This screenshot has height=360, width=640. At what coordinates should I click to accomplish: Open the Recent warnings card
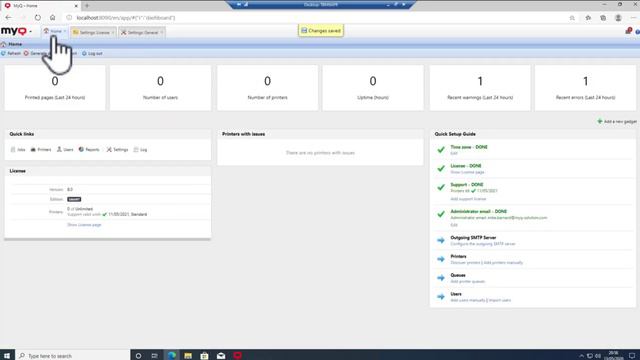click(x=480, y=87)
